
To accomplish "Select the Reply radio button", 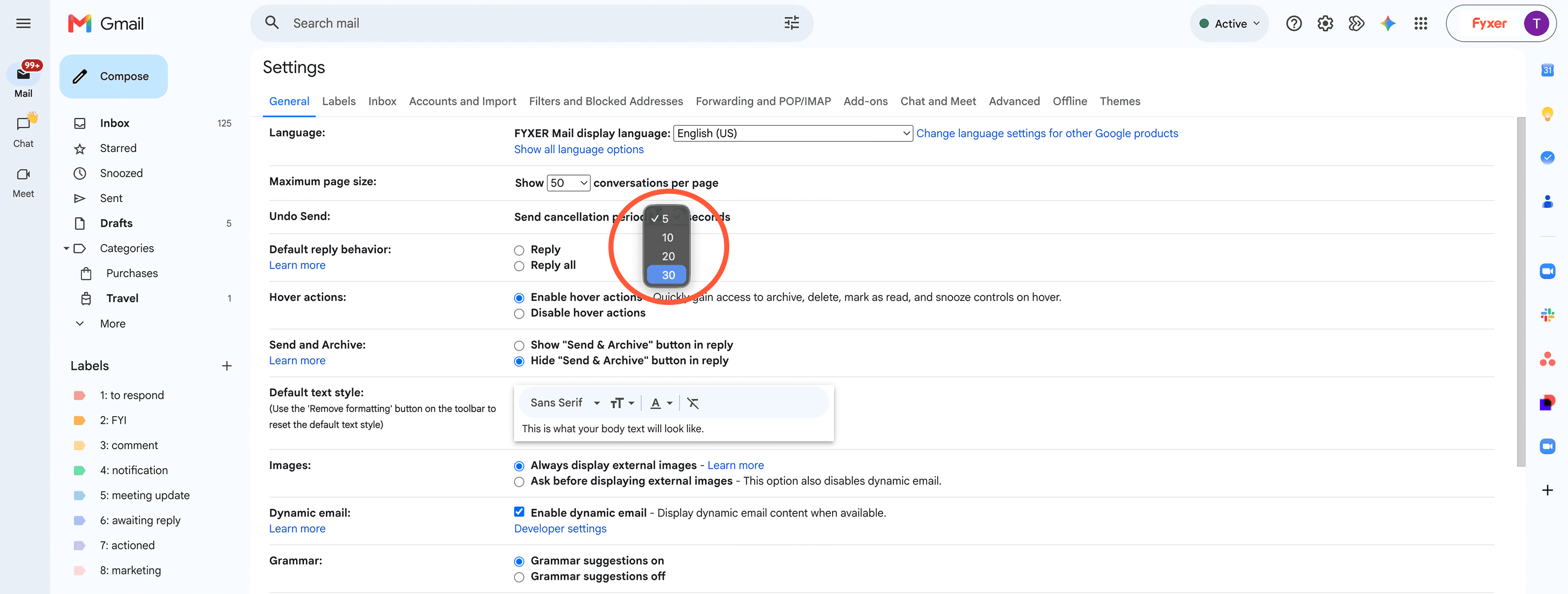I will 519,251.
